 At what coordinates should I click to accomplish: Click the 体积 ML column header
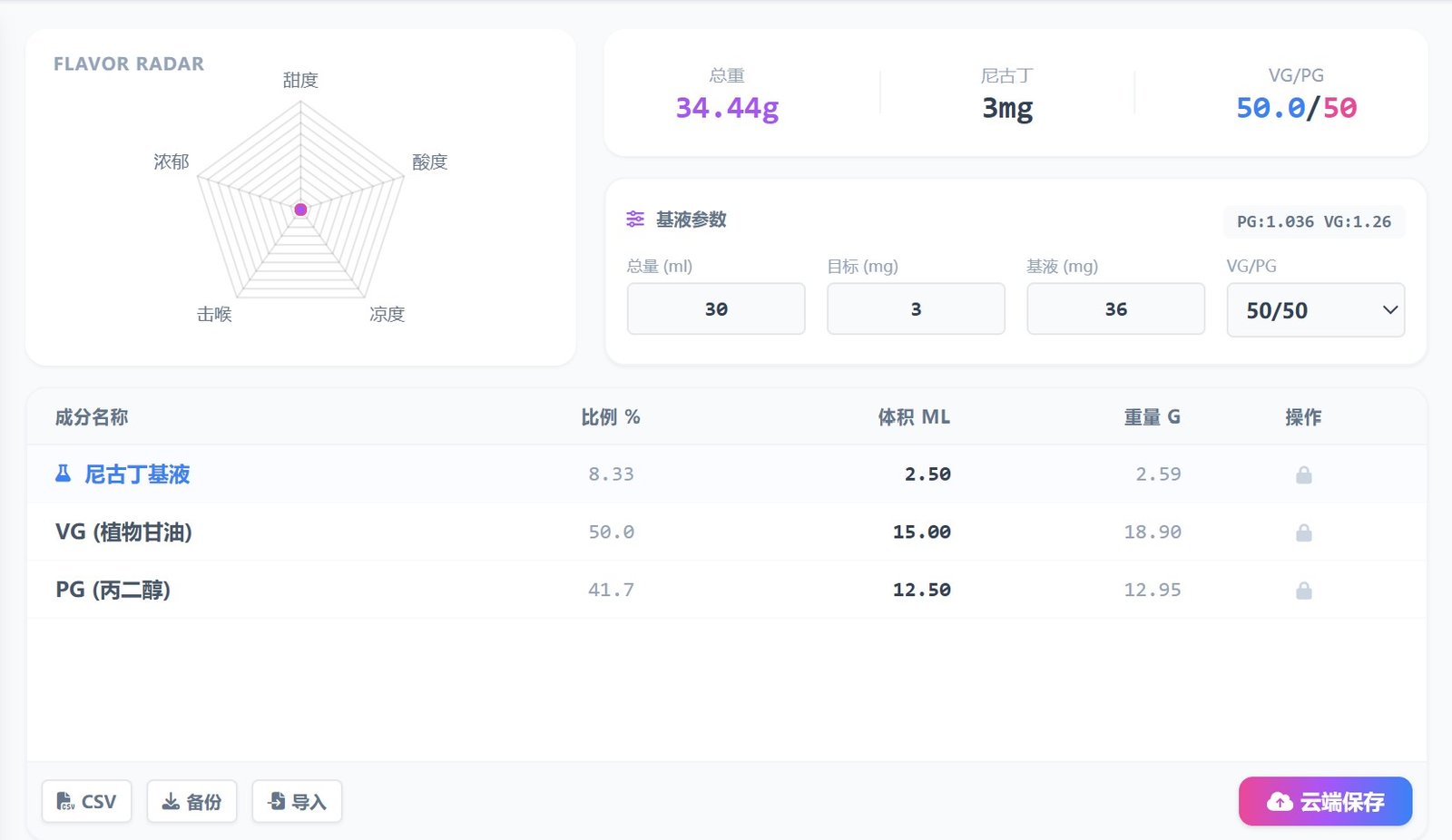[x=914, y=417]
